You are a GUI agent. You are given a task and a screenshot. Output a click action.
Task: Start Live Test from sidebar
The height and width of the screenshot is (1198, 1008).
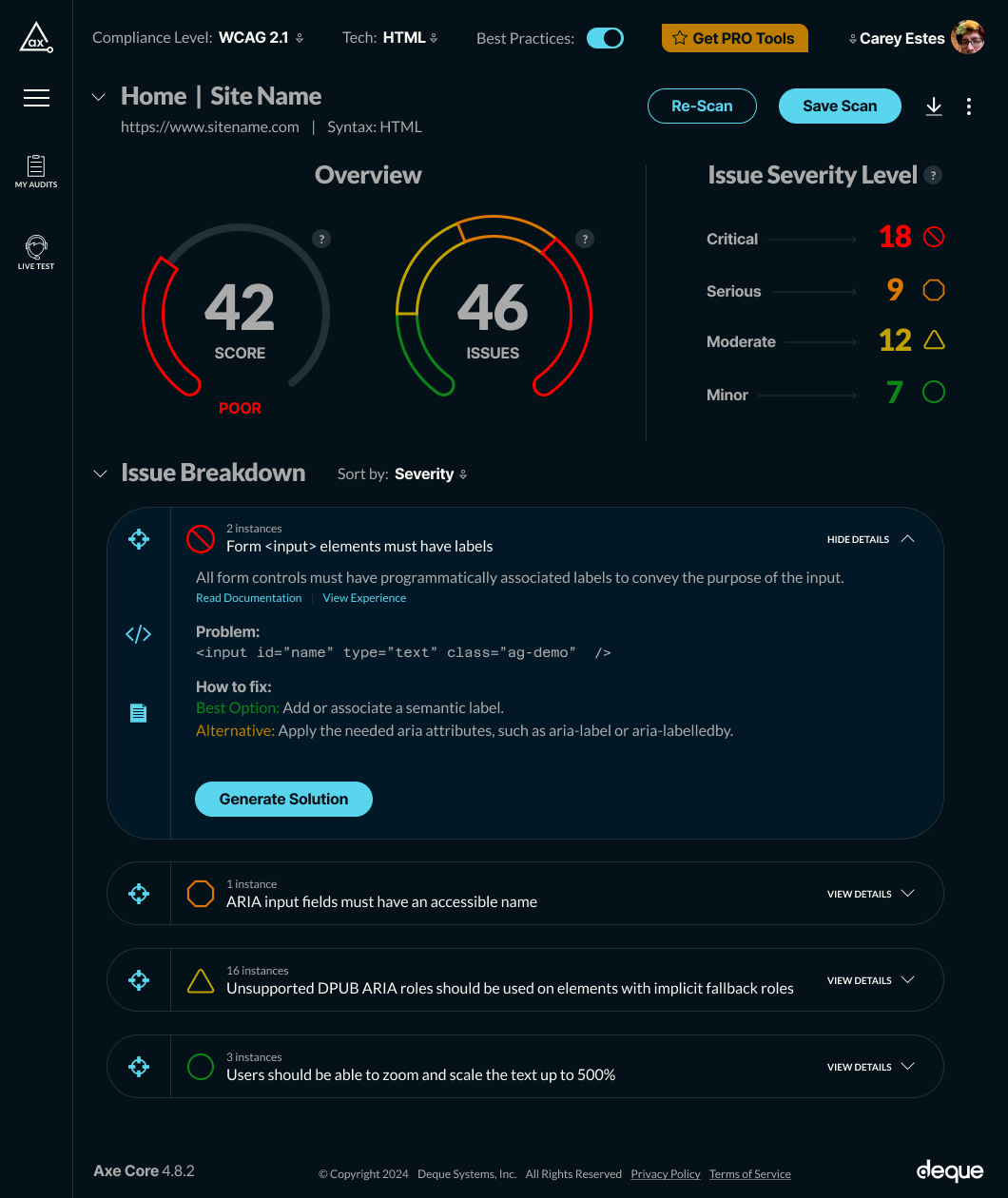36,253
